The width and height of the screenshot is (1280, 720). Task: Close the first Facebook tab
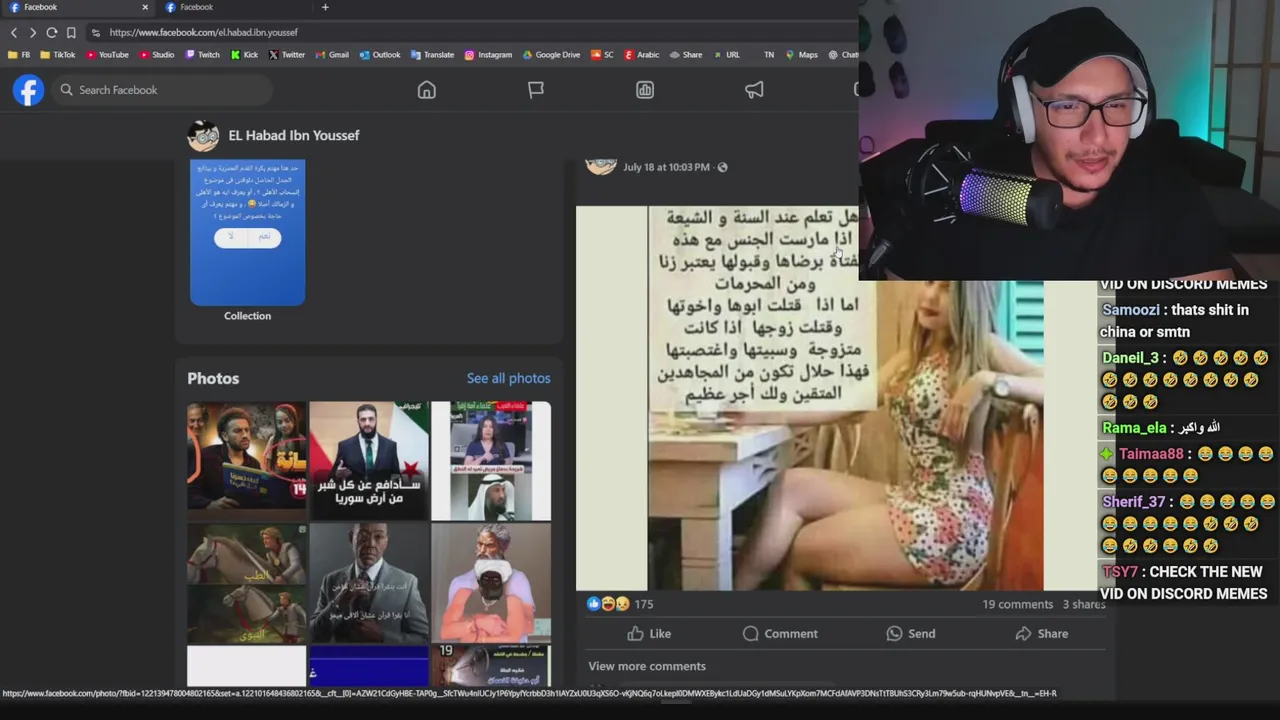(x=145, y=7)
